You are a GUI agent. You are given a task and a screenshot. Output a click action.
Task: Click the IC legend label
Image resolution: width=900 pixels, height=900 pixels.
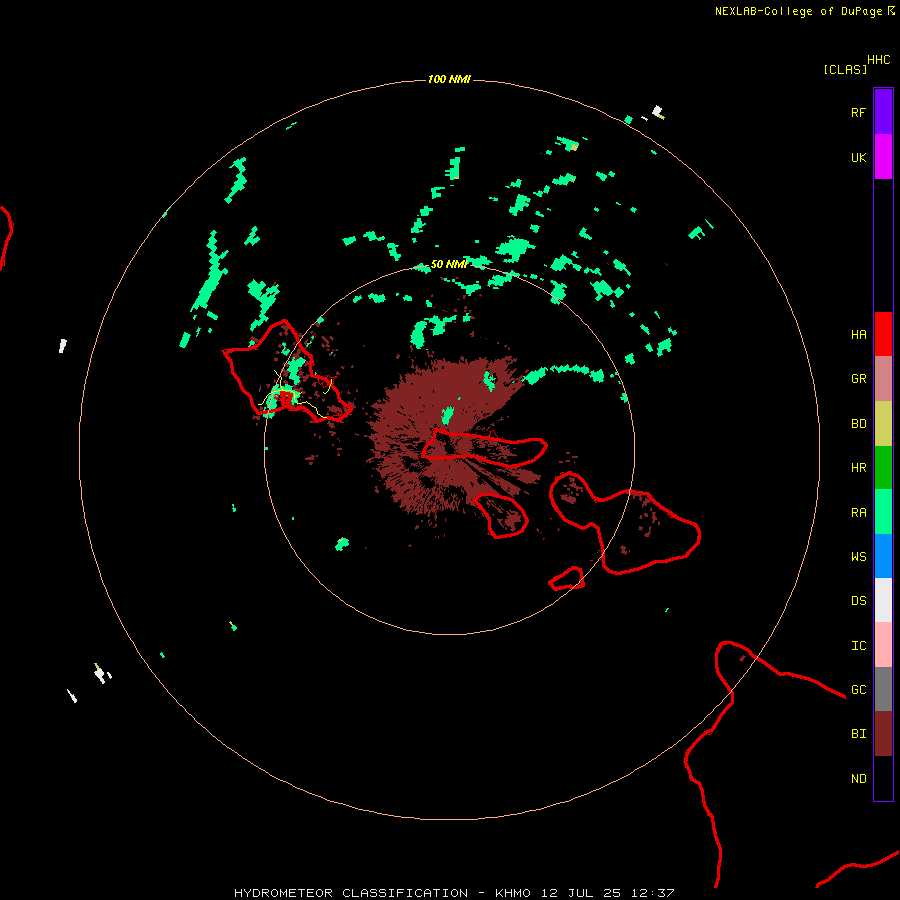(858, 646)
